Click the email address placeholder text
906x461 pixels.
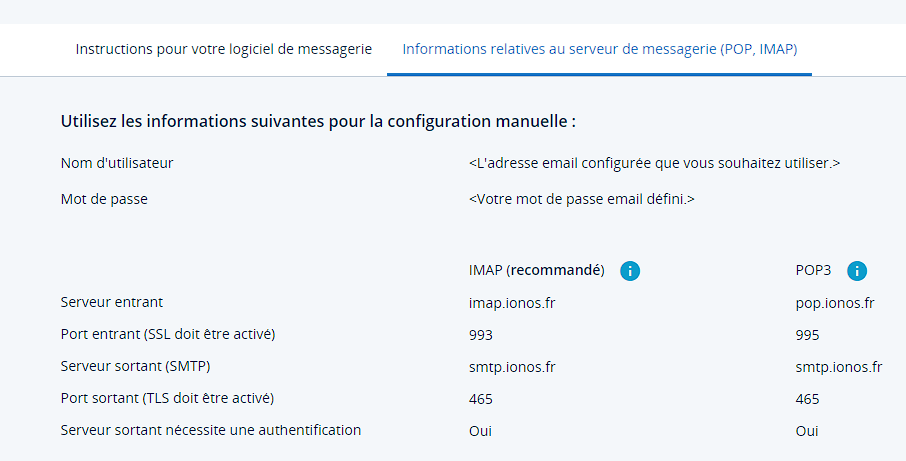pos(654,163)
